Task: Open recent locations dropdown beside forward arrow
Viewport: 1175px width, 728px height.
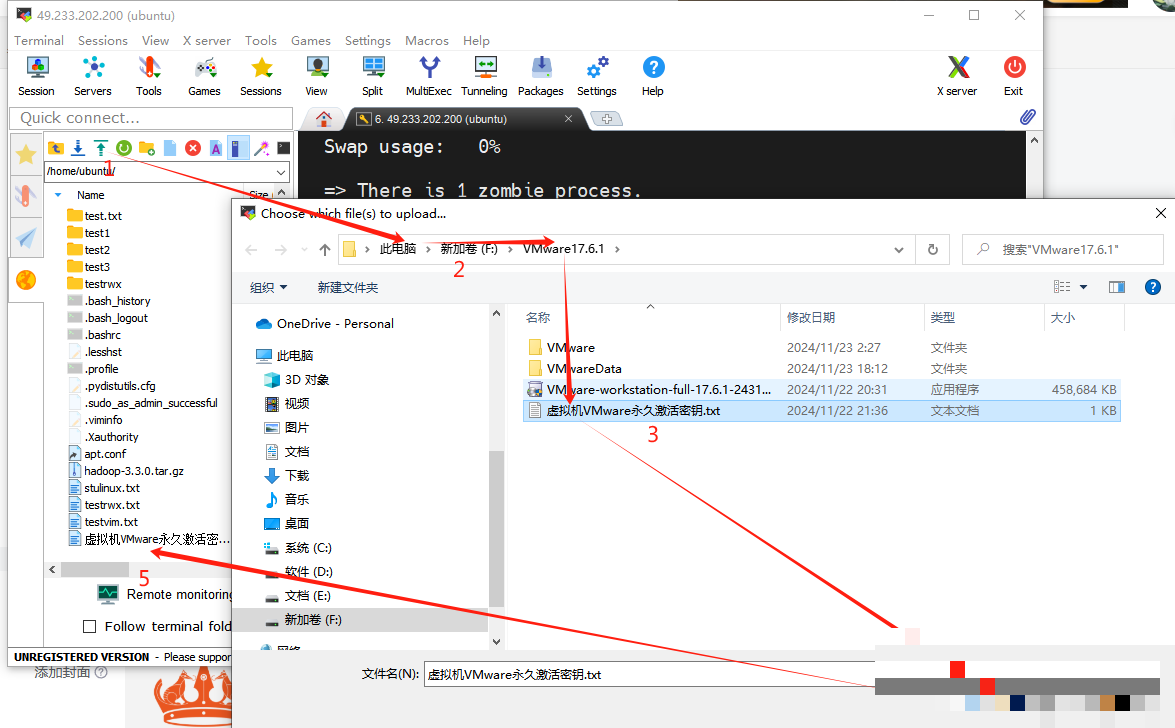Action: (x=304, y=250)
